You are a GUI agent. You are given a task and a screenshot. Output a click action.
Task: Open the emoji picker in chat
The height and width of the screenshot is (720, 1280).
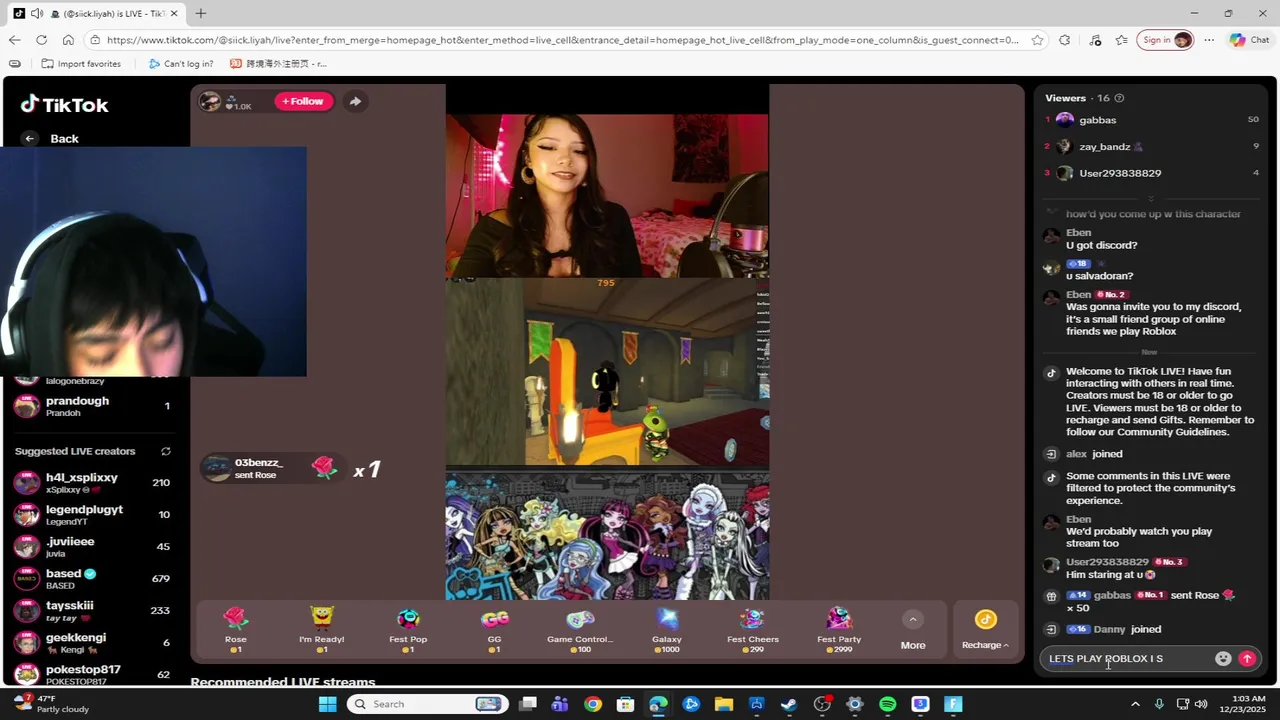(x=1222, y=659)
